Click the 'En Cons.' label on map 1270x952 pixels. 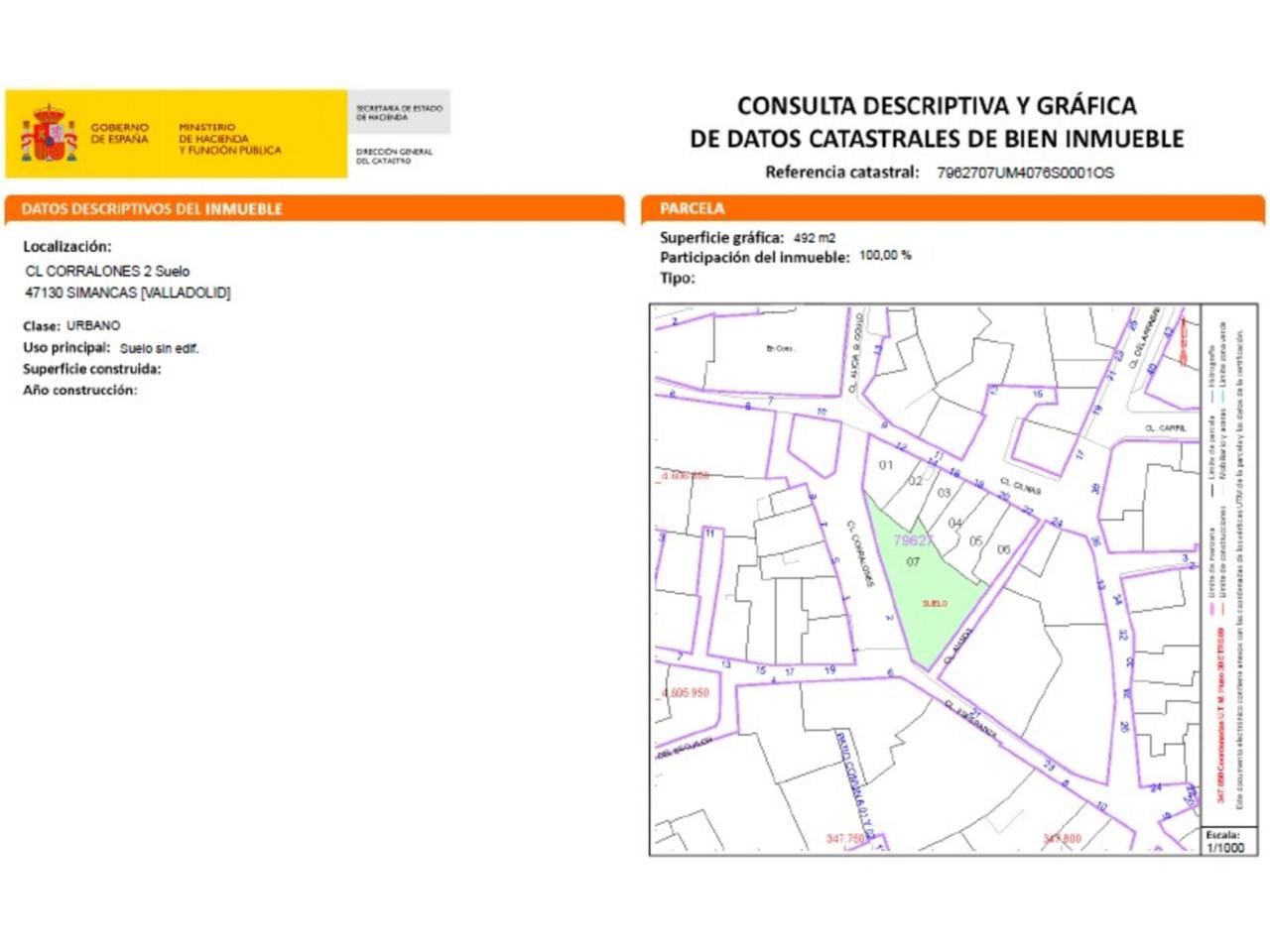(780, 348)
